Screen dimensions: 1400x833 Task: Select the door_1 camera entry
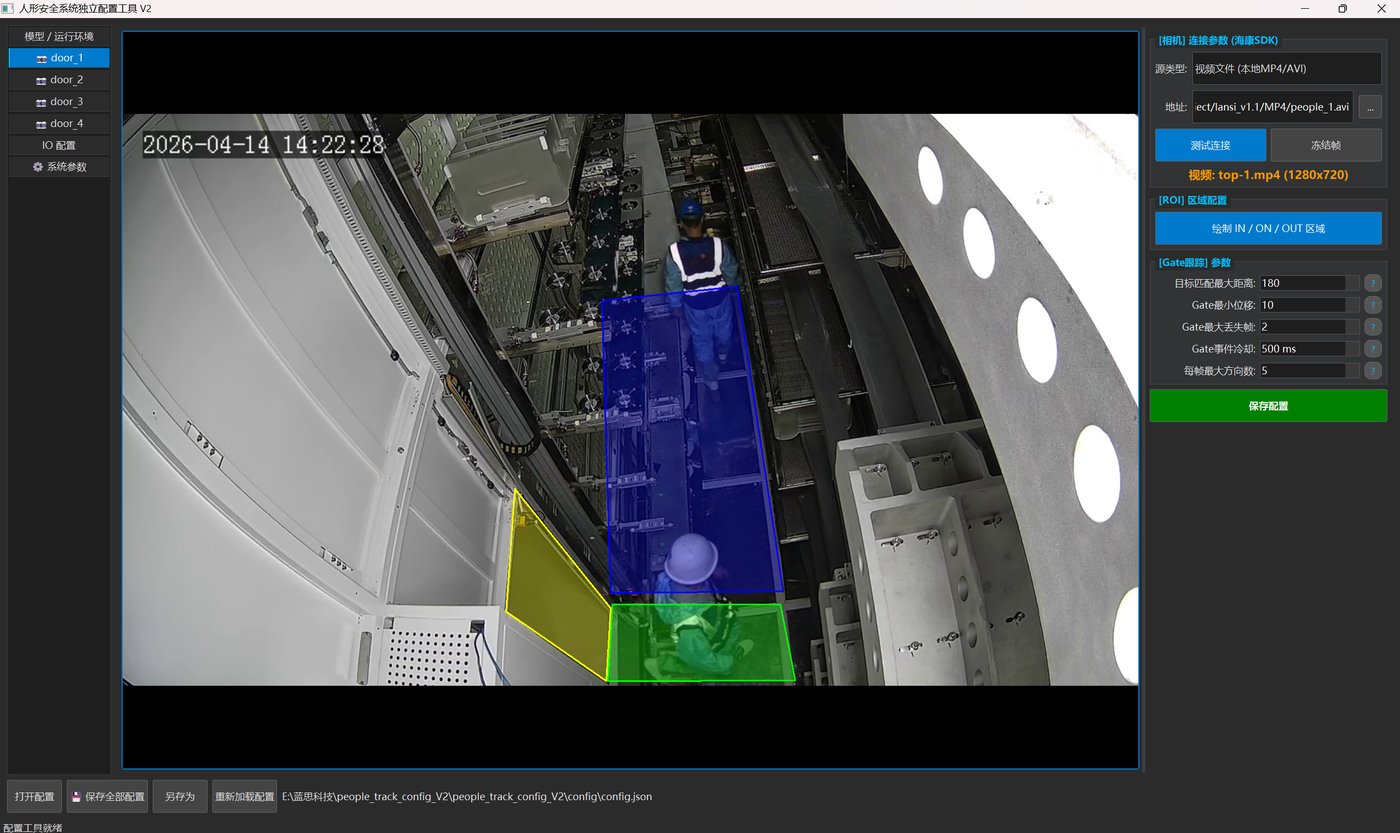pyautogui.click(x=59, y=58)
